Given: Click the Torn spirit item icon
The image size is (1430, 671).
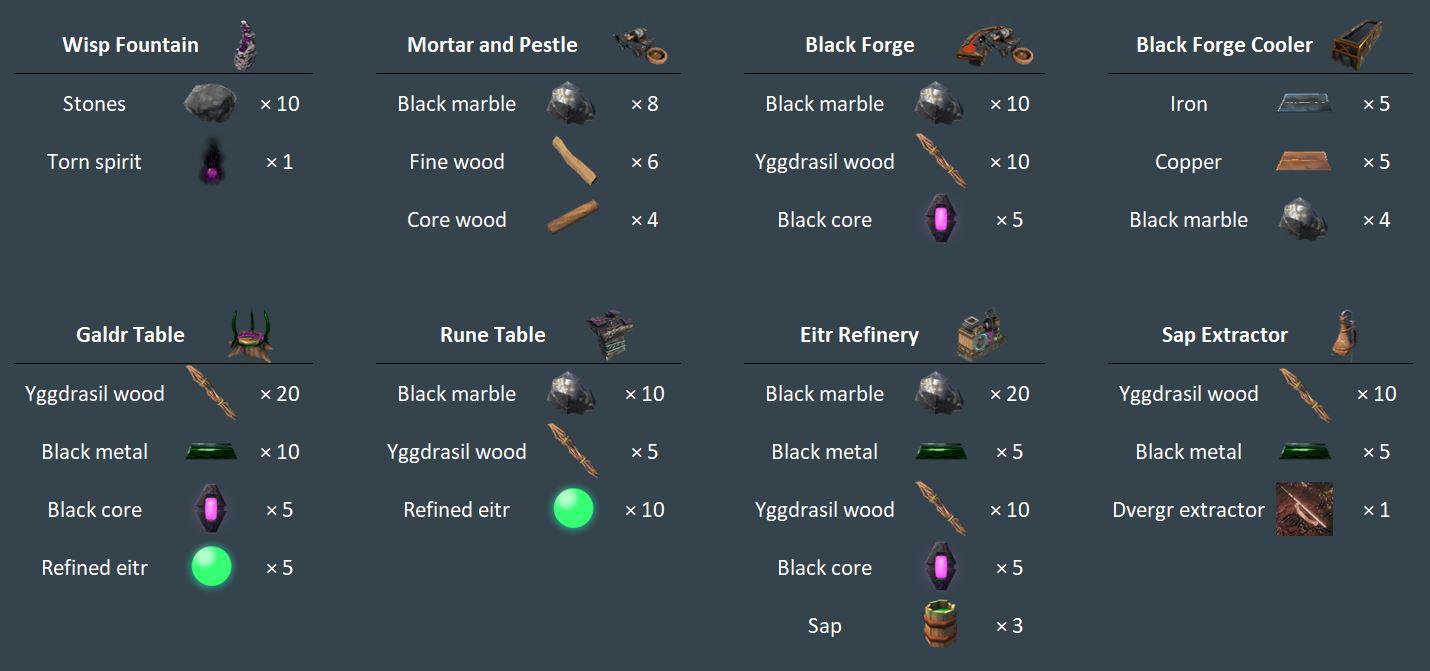Looking at the screenshot, I should (x=211, y=162).
